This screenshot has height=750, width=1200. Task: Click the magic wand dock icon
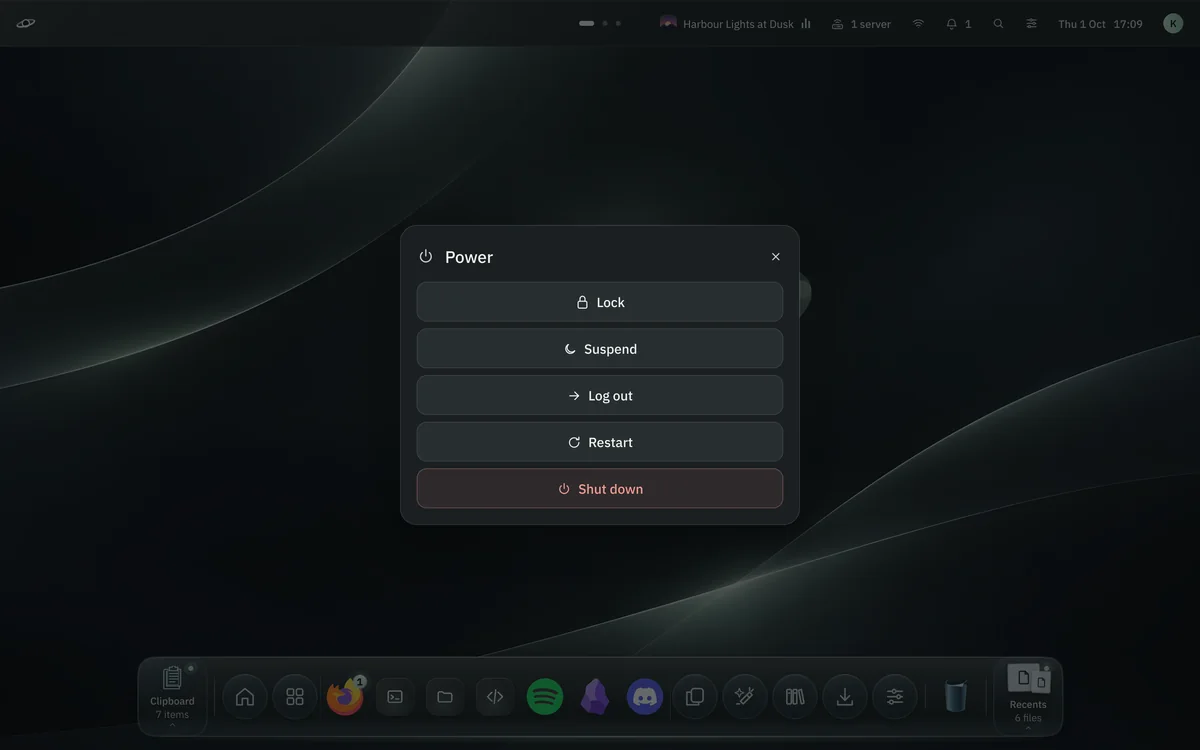[745, 697]
